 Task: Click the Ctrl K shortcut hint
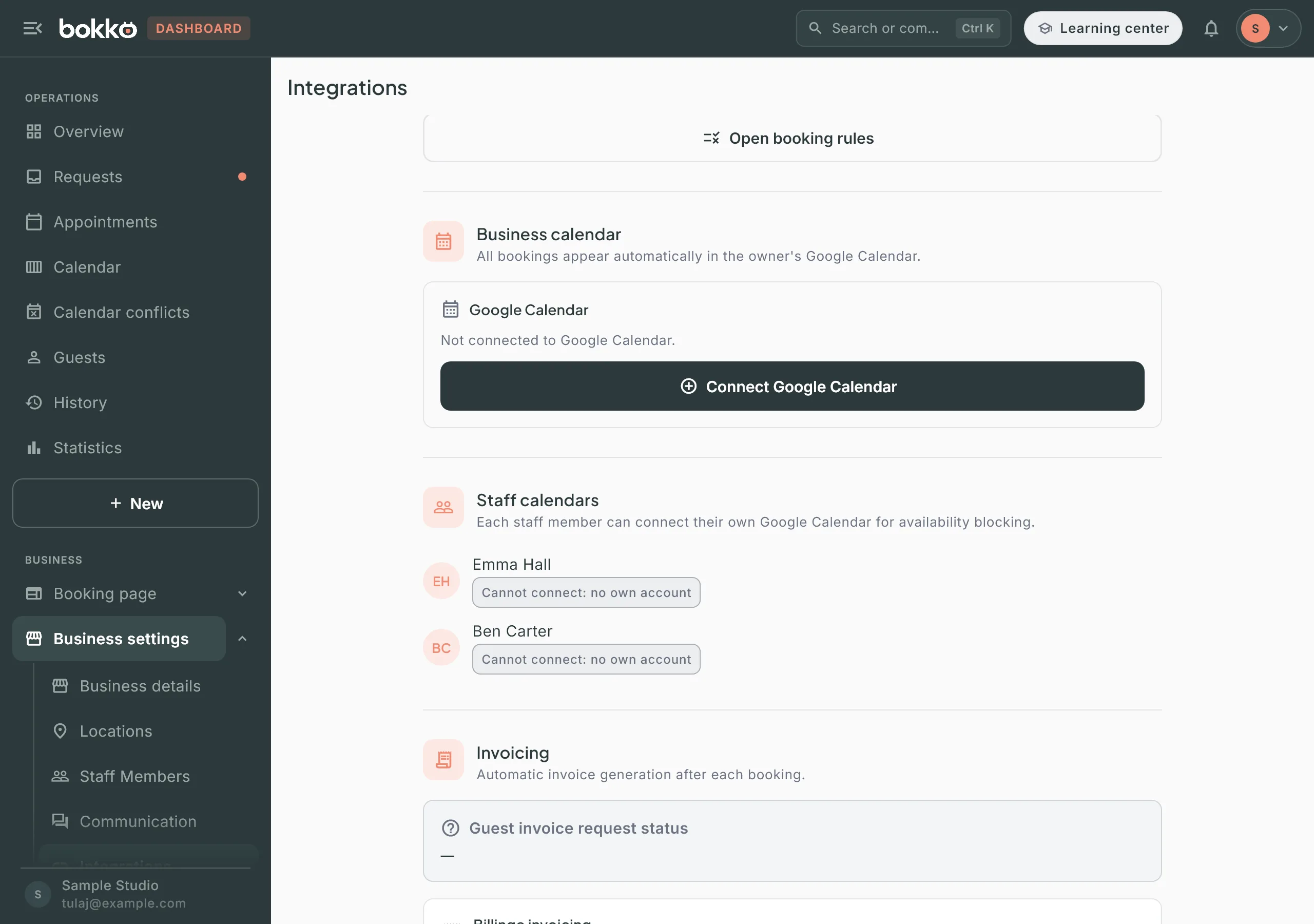click(977, 28)
